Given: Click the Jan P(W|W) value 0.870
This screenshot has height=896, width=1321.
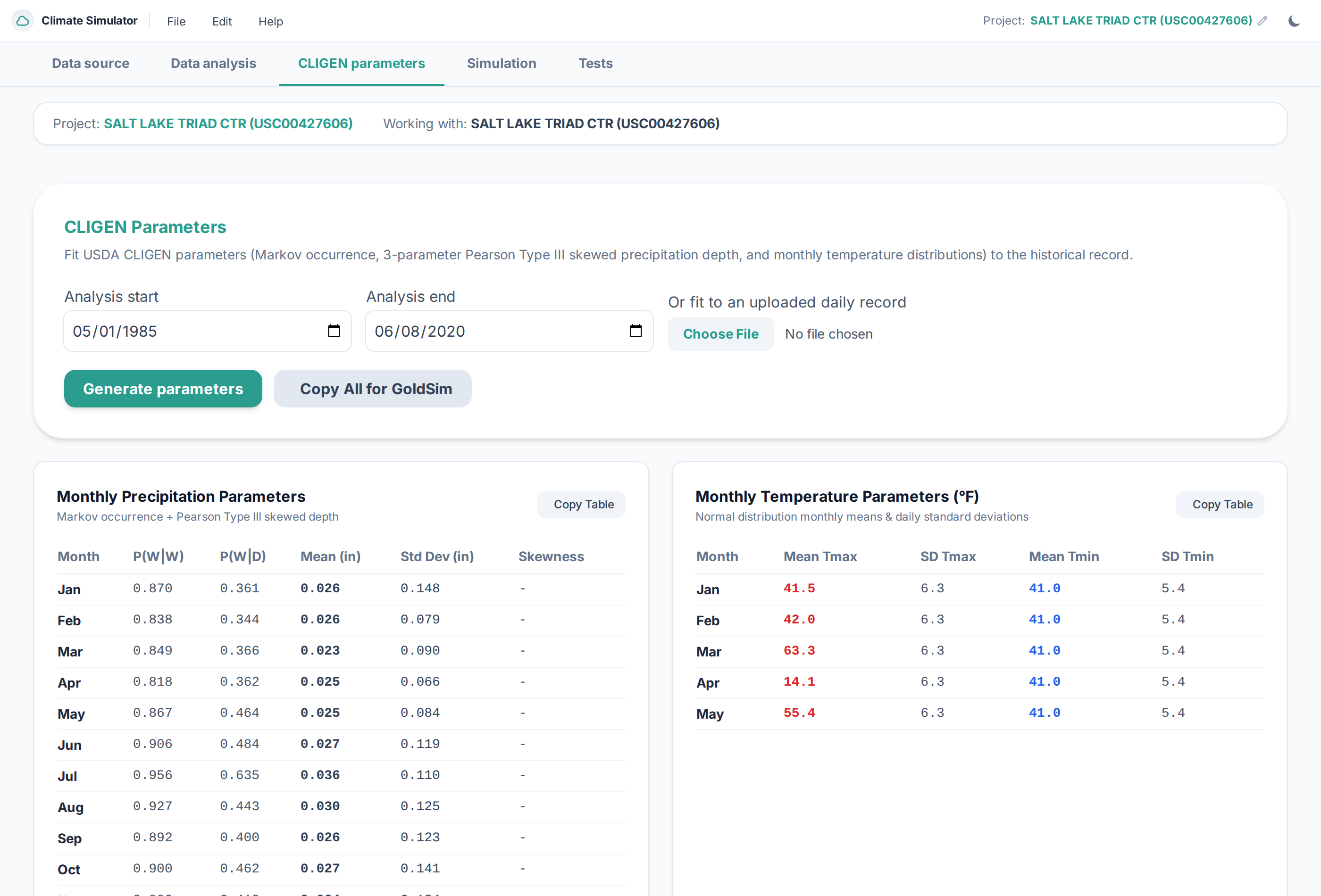Looking at the screenshot, I should click(x=152, y=588).
